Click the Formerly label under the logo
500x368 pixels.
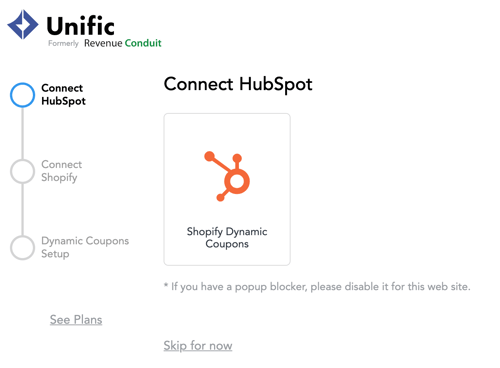(x=63, y=43)
